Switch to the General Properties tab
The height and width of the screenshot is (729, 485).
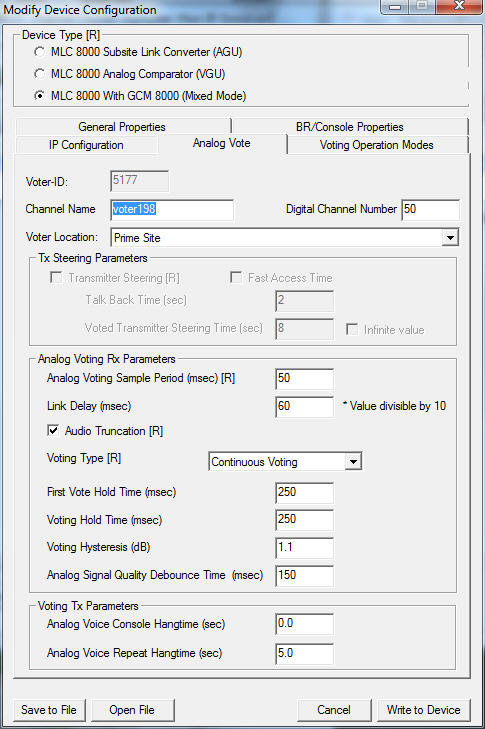click(x=122, y=126)
